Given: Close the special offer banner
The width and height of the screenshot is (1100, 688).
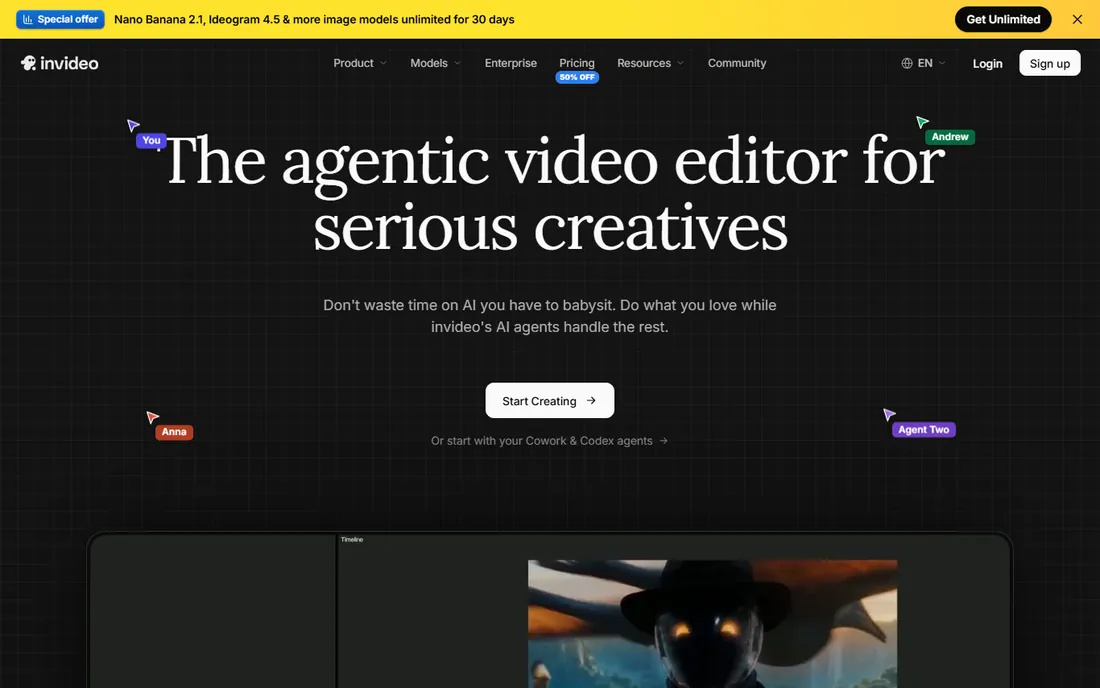Looking at the screenshot, I should point(1077,19).
